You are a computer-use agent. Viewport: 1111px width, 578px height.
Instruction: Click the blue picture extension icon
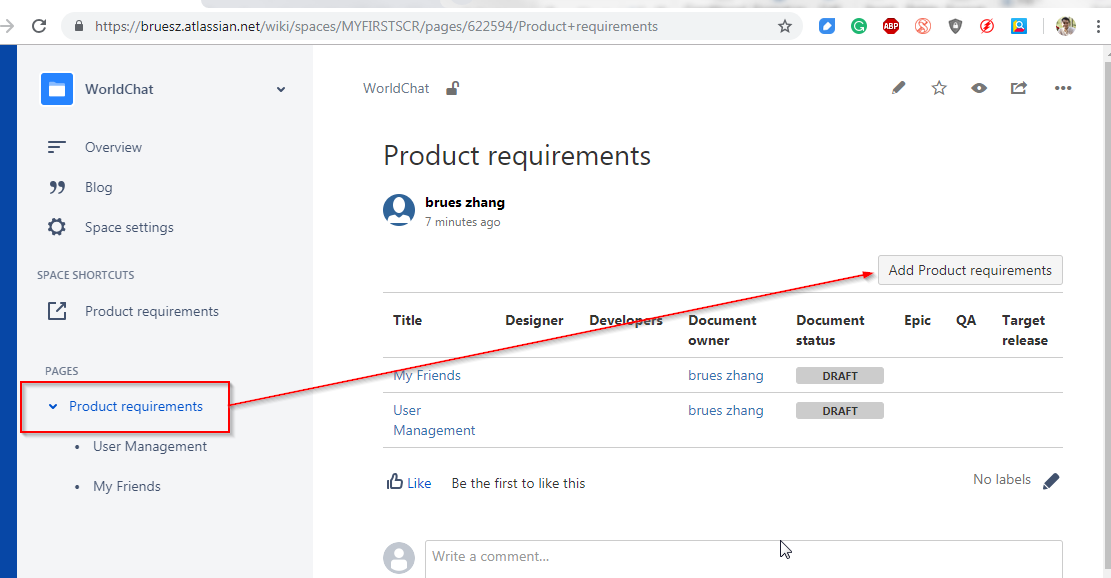pos(1019,26)
